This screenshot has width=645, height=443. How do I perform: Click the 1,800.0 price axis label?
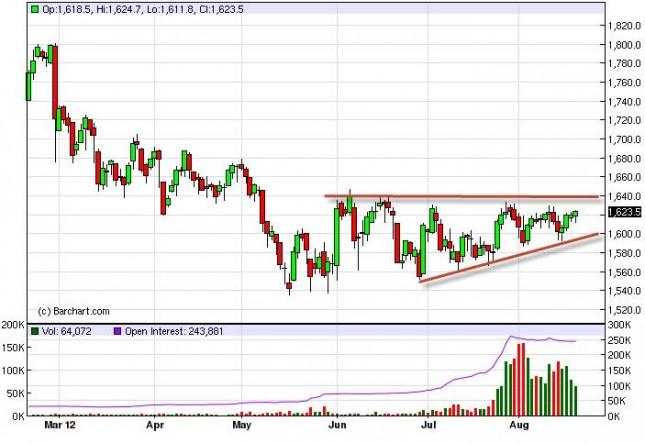(624, 45)
